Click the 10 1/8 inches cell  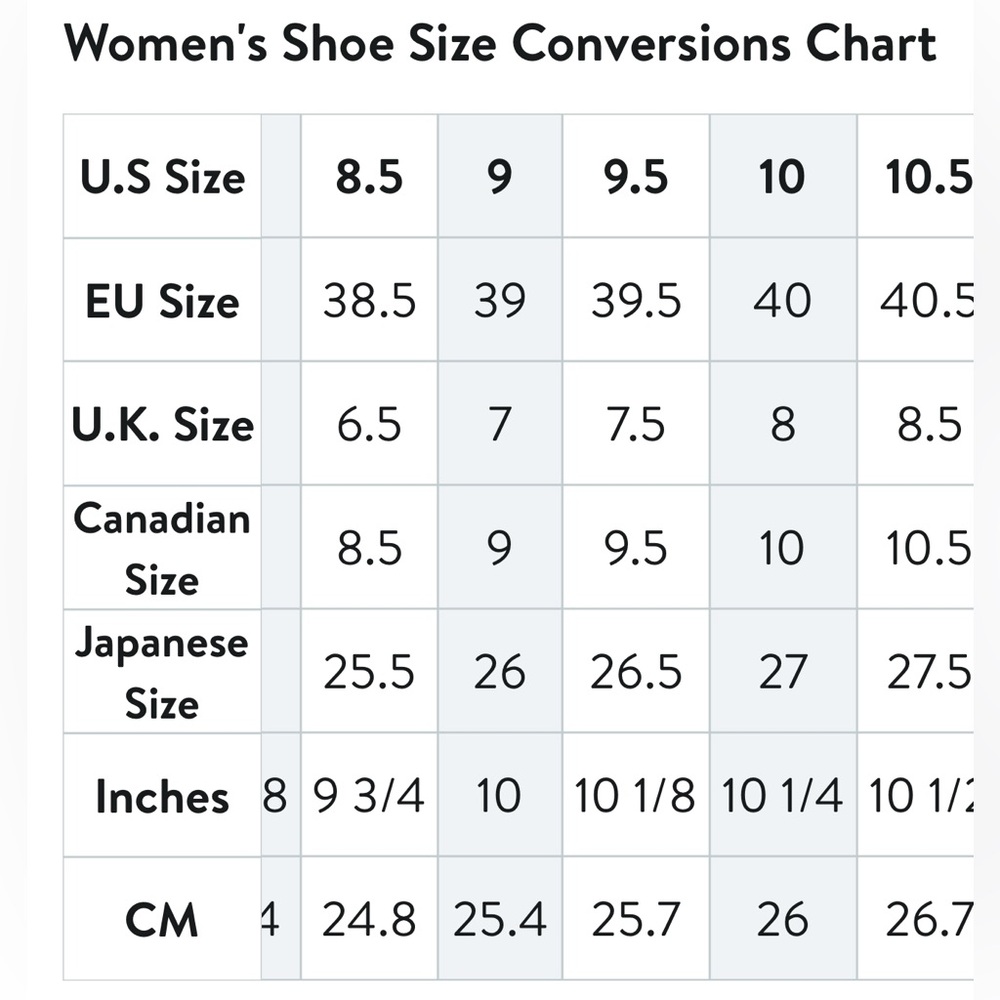coord(636,795)
